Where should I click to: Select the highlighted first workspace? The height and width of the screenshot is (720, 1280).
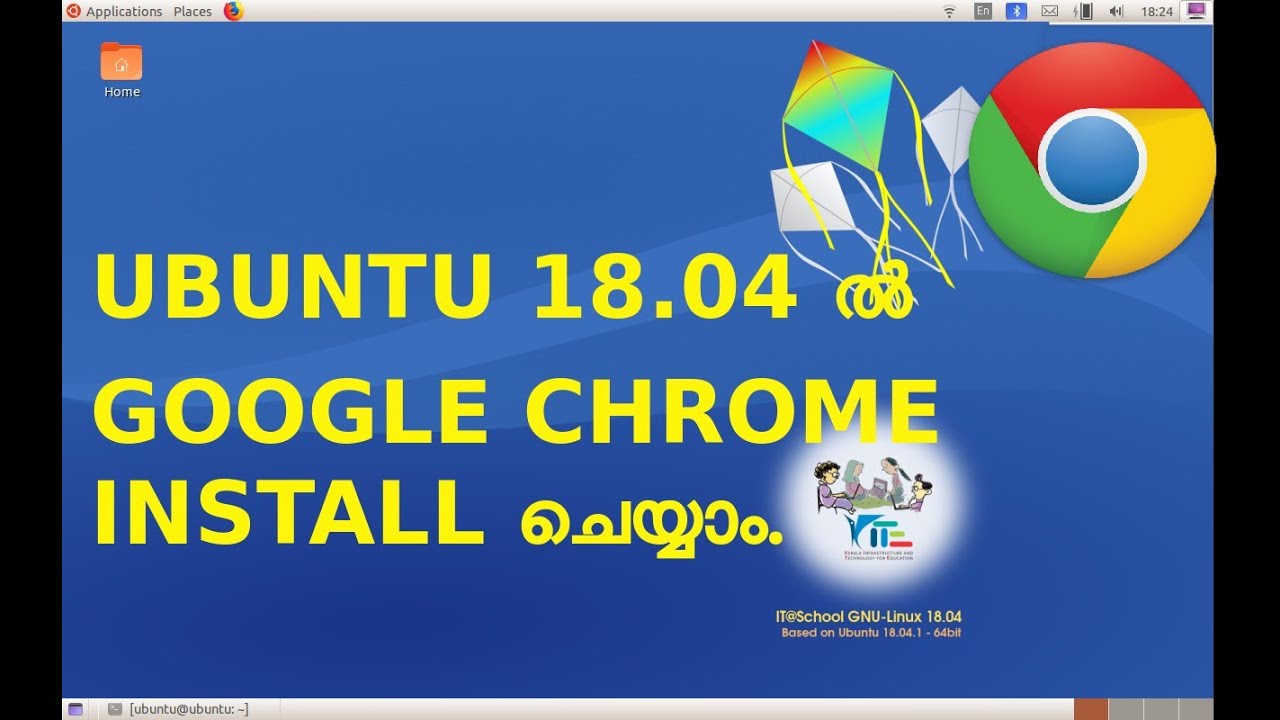tap(1091, 709)
